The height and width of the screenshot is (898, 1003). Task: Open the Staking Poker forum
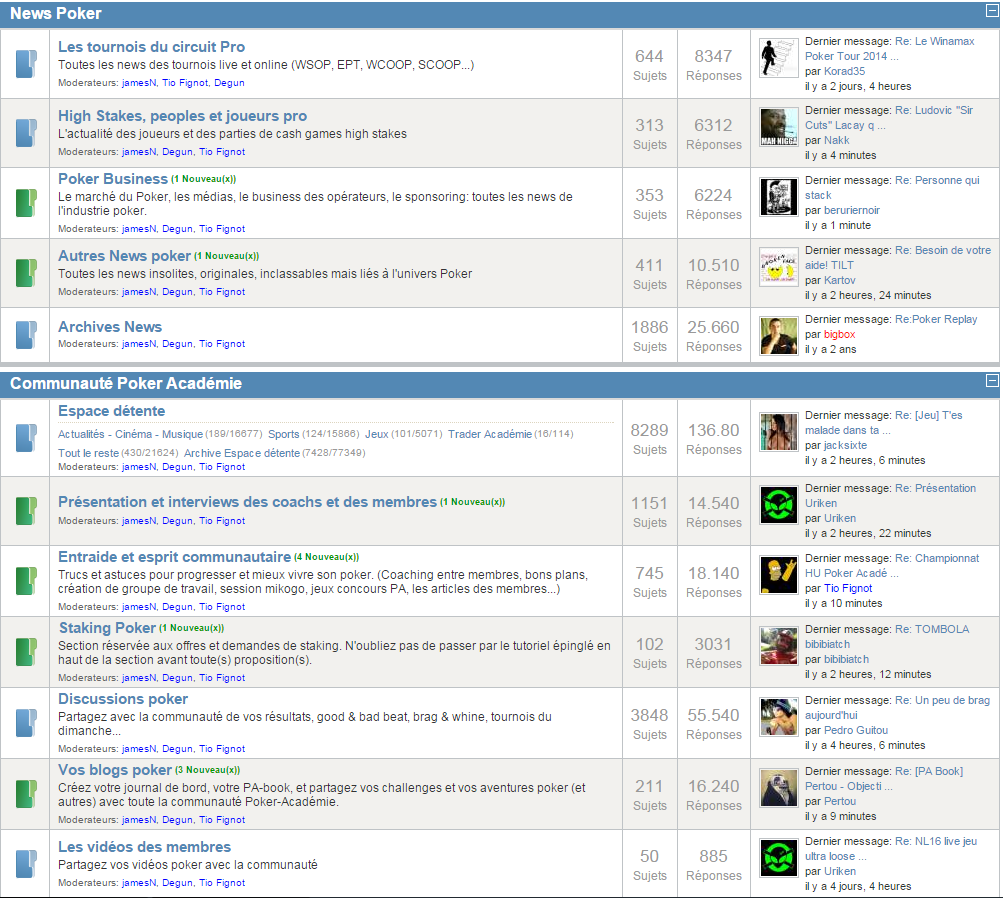point(107,628)
